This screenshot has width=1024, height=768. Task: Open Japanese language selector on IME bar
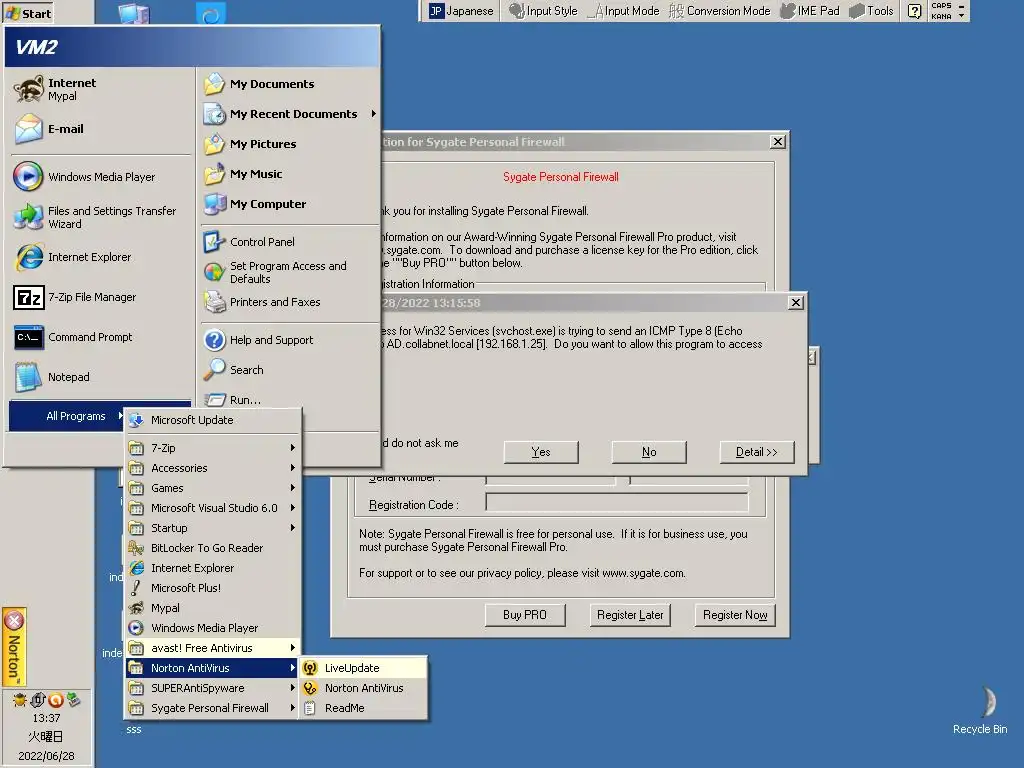[x=461, y=11]
